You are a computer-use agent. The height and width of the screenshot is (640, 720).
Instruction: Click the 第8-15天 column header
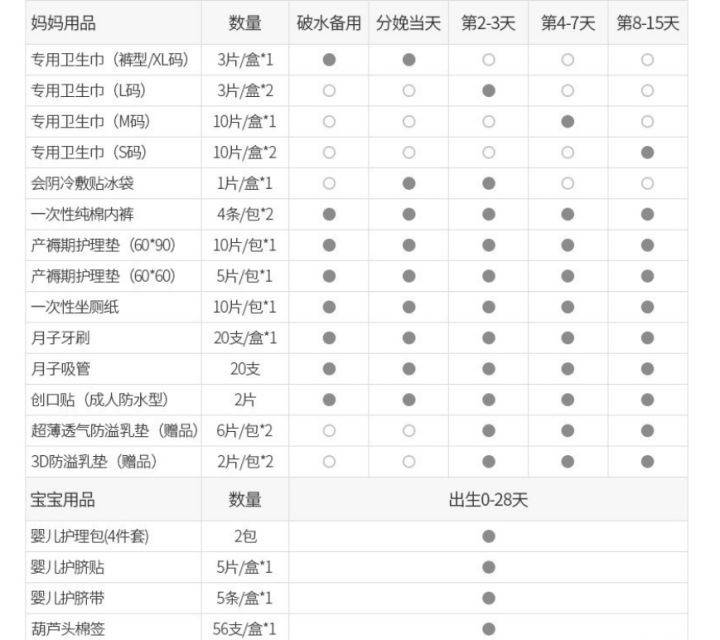[647, 22]
